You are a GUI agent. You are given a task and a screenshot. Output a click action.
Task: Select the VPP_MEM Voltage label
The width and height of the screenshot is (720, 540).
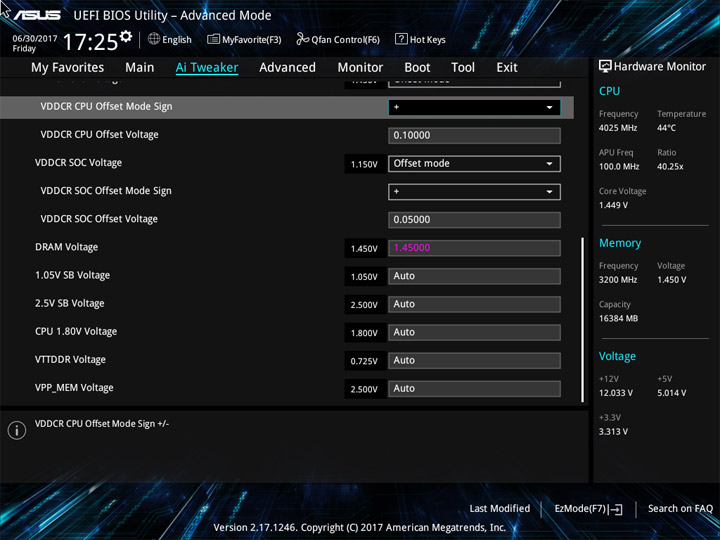(74, 388)
